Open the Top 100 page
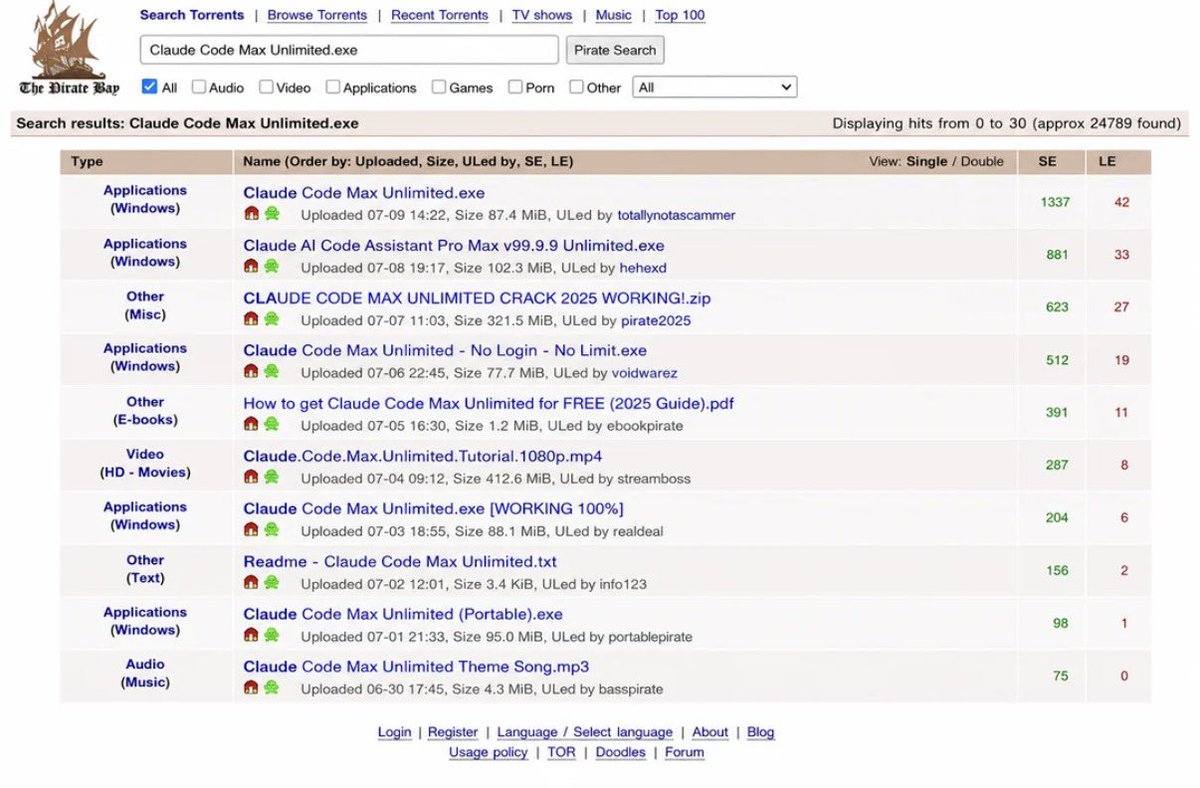1200x788 pixels. [680, 15]
